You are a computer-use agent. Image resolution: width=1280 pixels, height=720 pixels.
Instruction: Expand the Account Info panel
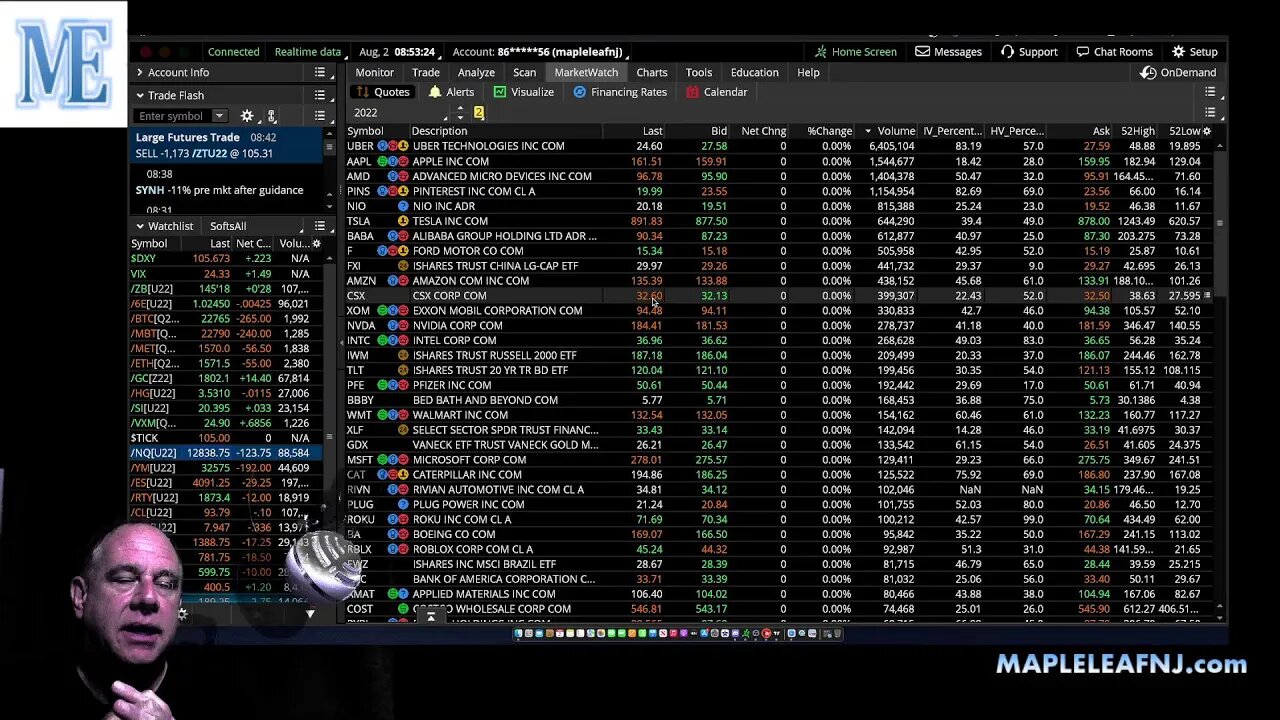pos(140,73)
